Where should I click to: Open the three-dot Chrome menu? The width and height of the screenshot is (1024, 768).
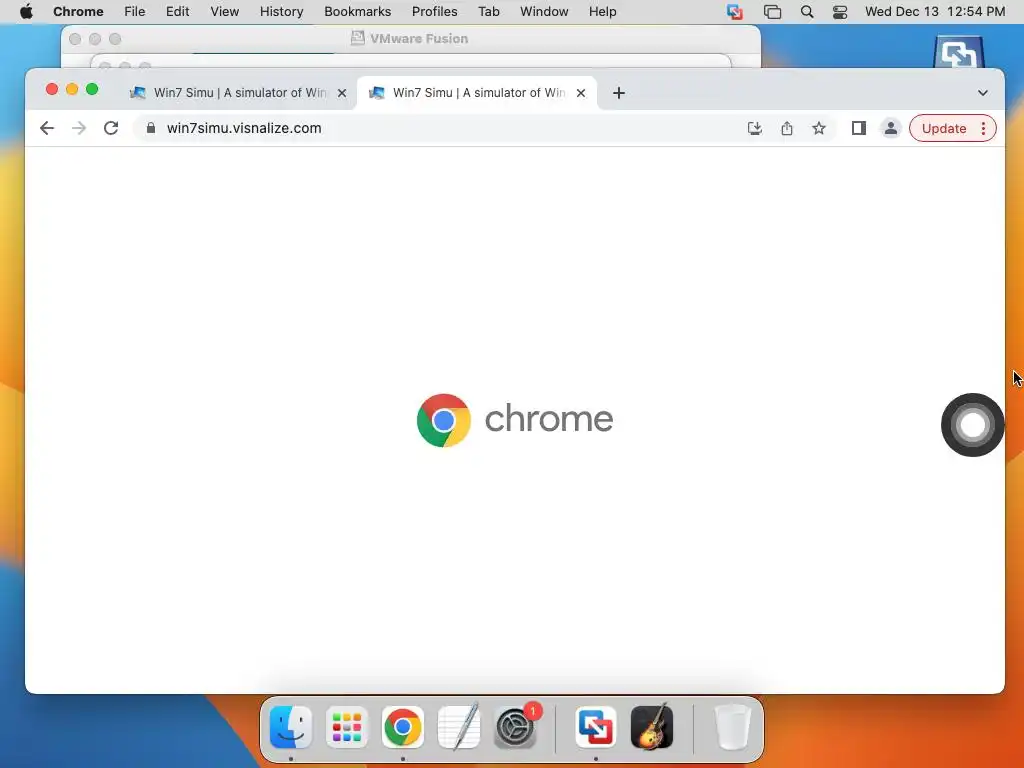984,128
